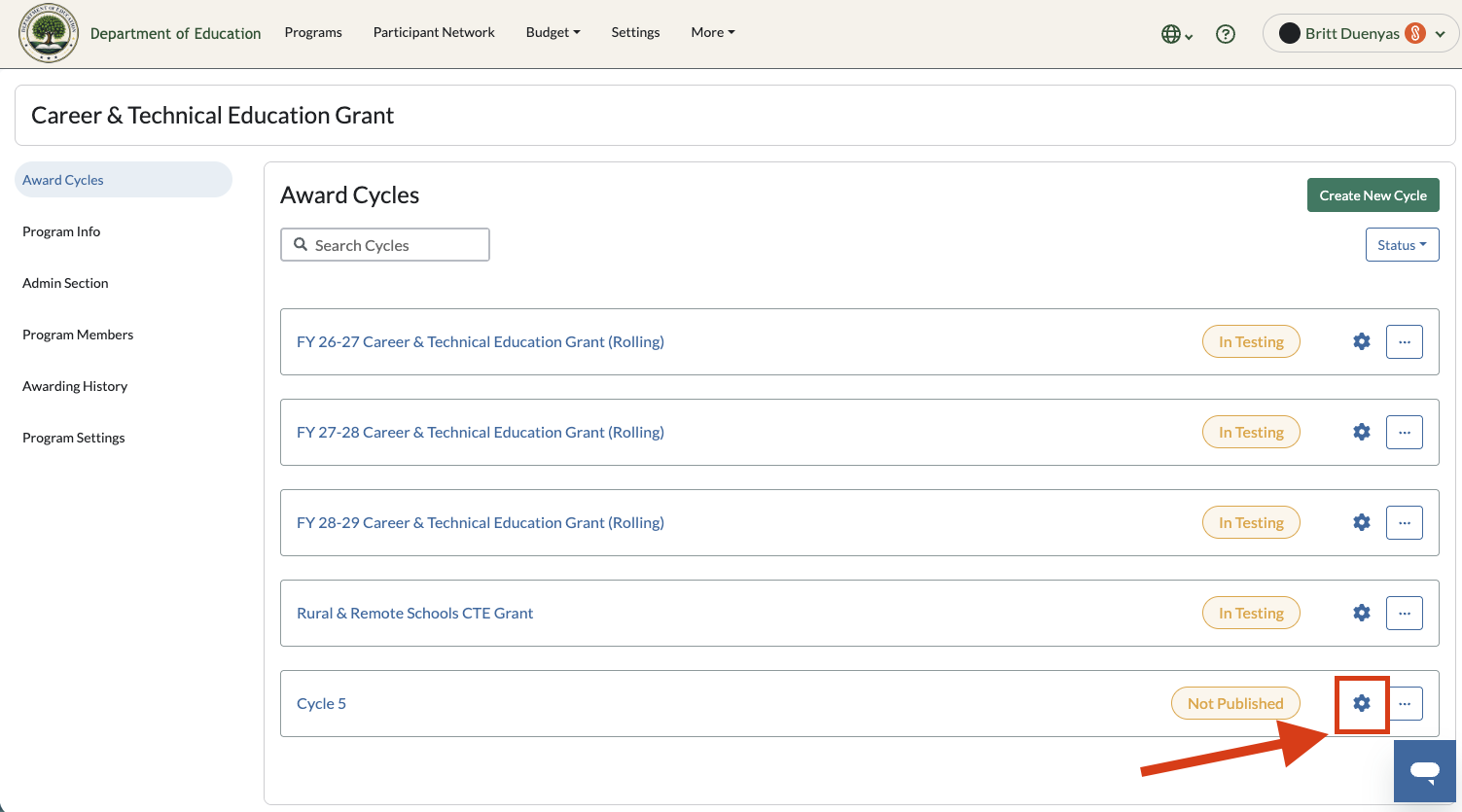
Task: Open more options for Rural & Remote Schools cycle
Action: [1405, 613]
